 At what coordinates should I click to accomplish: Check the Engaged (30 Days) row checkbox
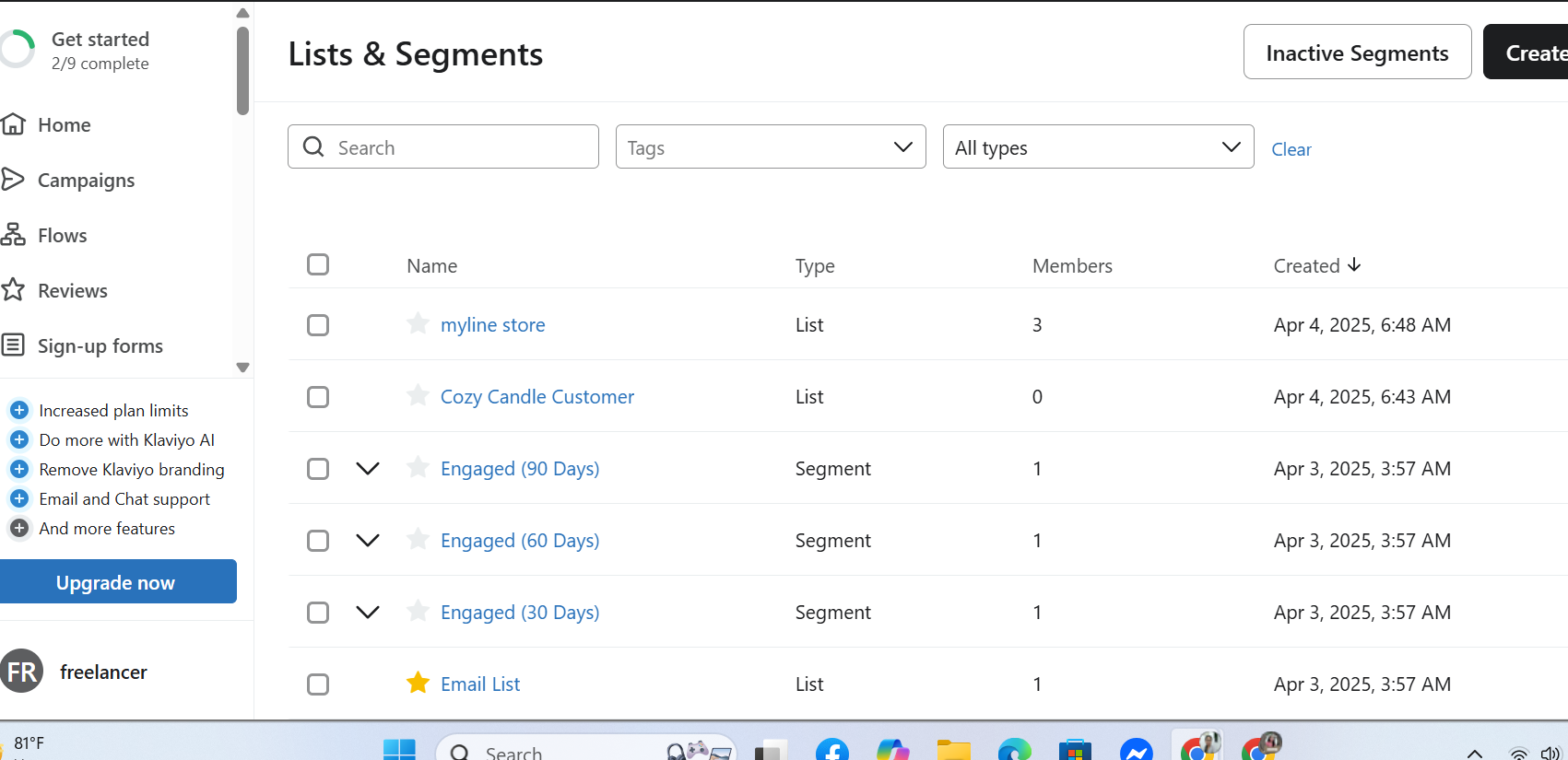pos(318,613)
